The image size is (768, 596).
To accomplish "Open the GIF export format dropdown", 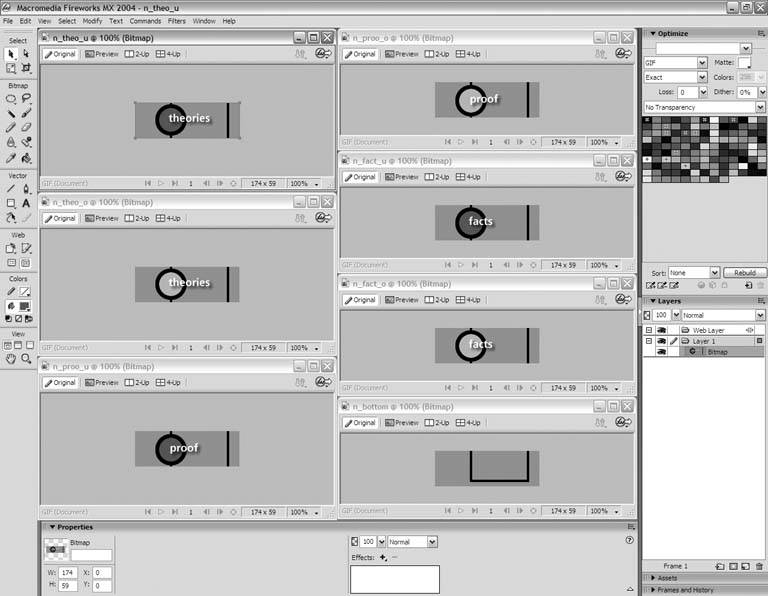I will [675, 62].
